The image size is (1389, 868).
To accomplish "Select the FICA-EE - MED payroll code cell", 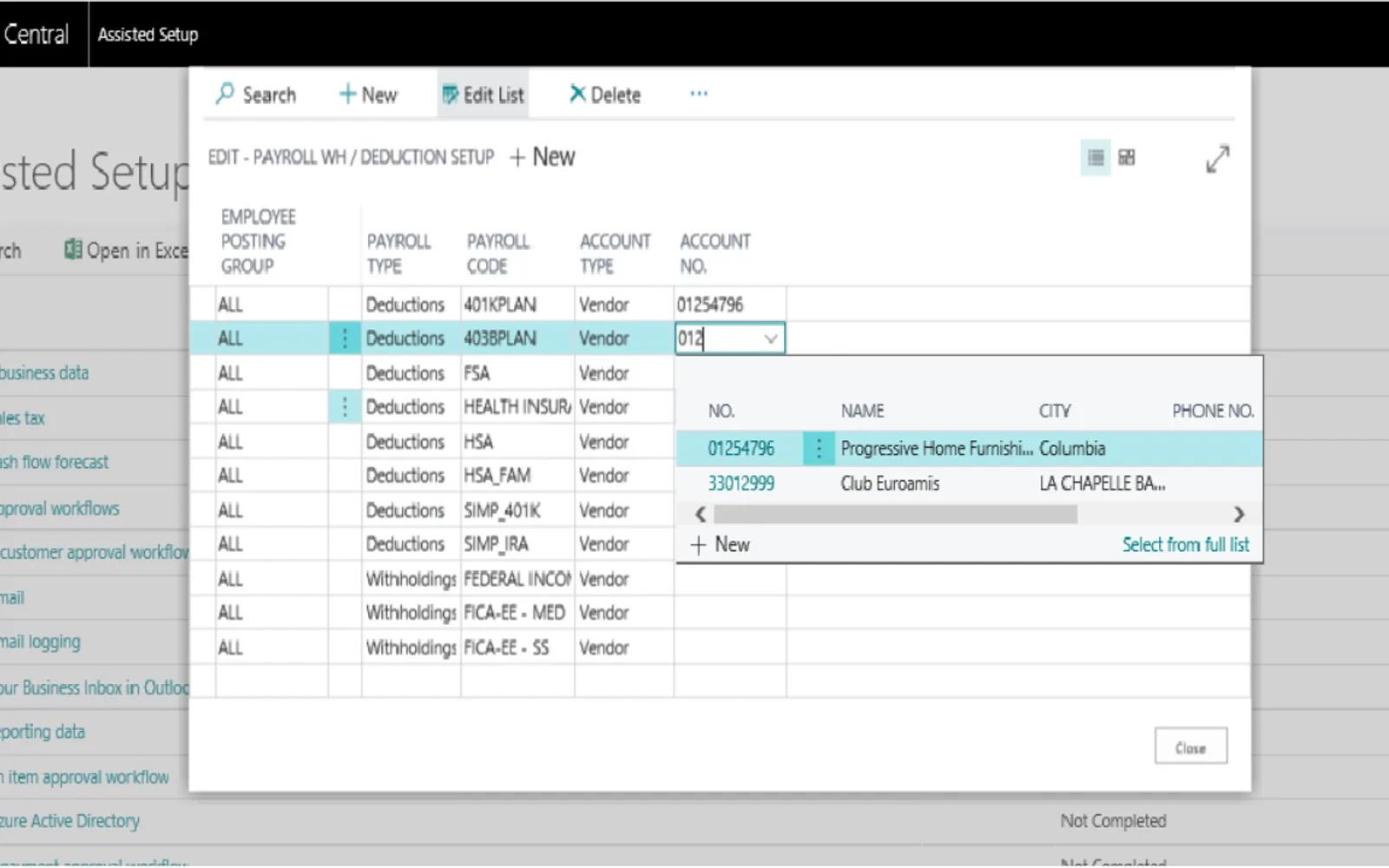I will click(x=517, y=613).
